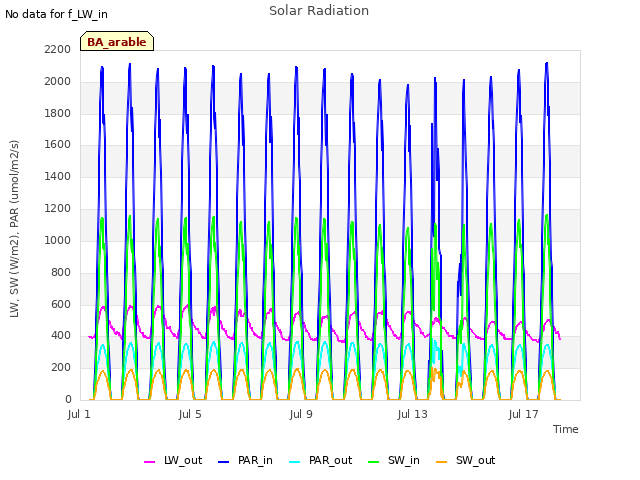Click the Jul 13 x-axis tick label
Image resolution: width=640 pixels, height=480 pixels.
tap(412, 414)
